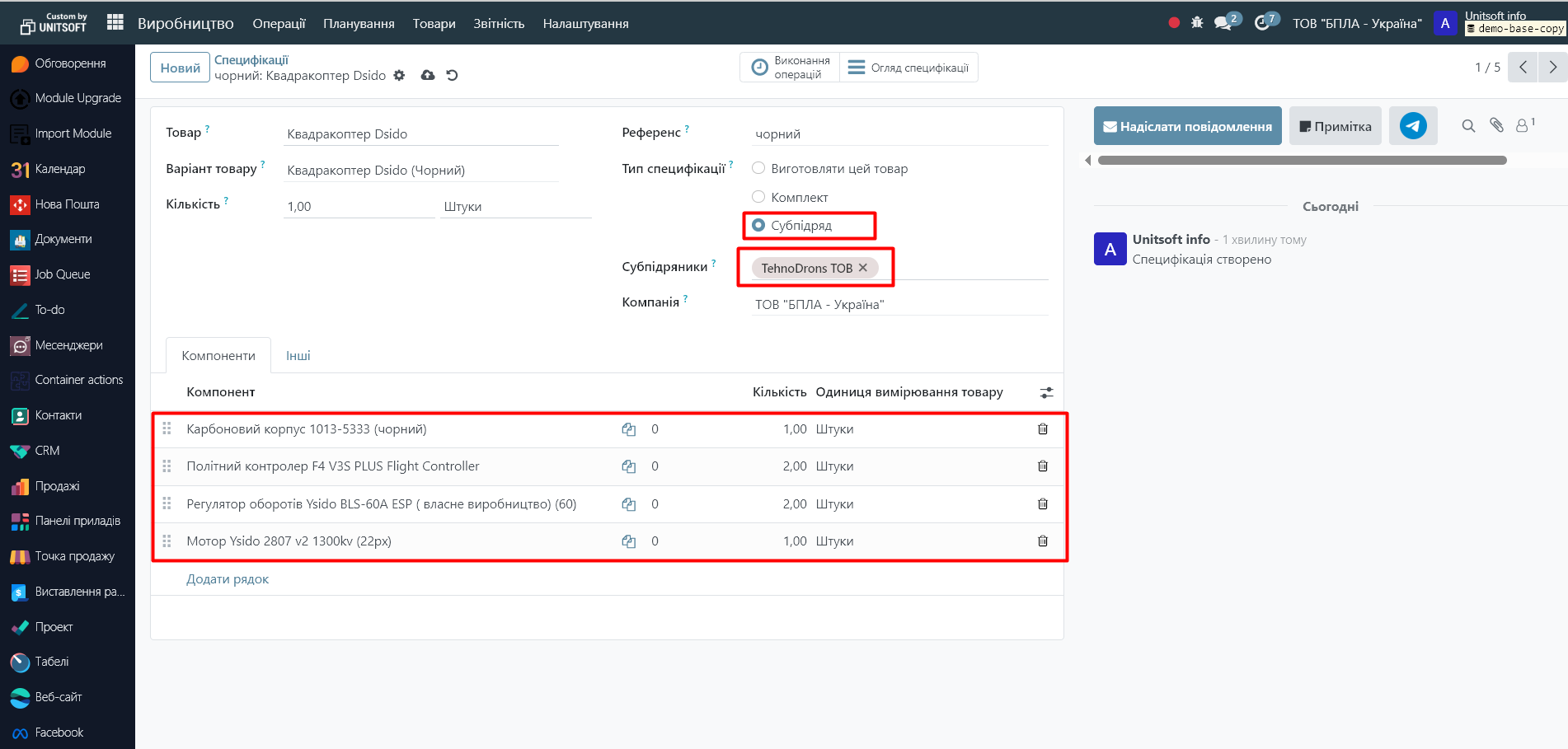Viewport: 1568px width, 749px height.
Task: Open the apps grid menu icon
Action: [x=115, y=23]
